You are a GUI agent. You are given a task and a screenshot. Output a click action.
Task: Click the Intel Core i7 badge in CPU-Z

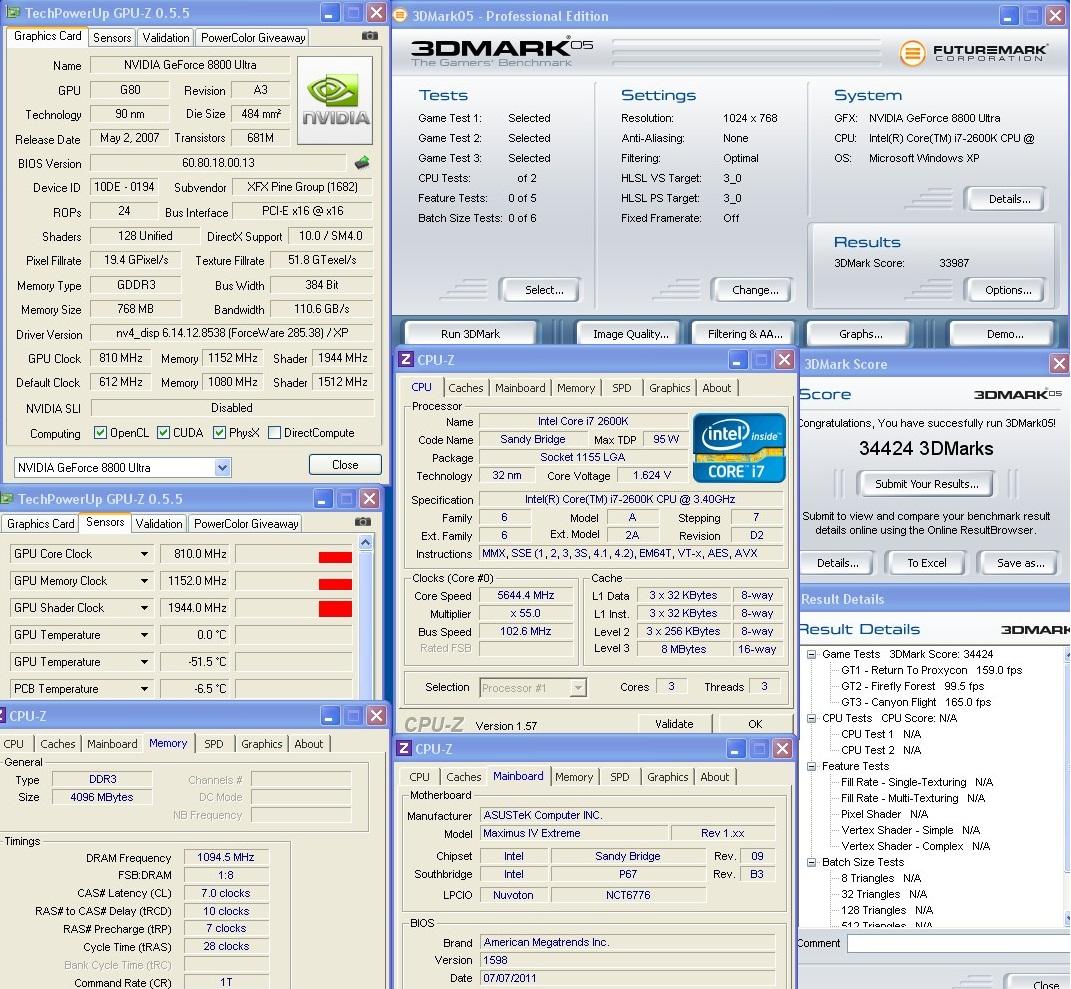tap(739, 448)
